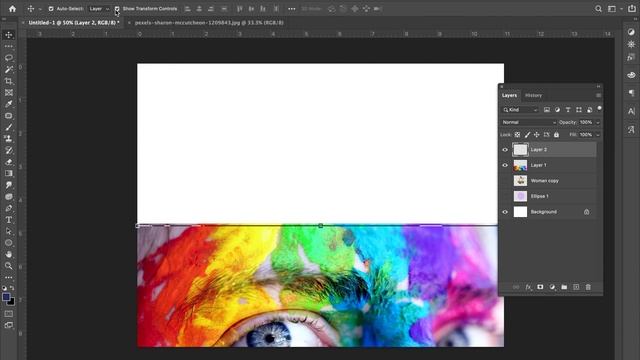The width and height of the screenshot is (640, 360).
Task: Create a new layer icon
Action: point(576,287)
